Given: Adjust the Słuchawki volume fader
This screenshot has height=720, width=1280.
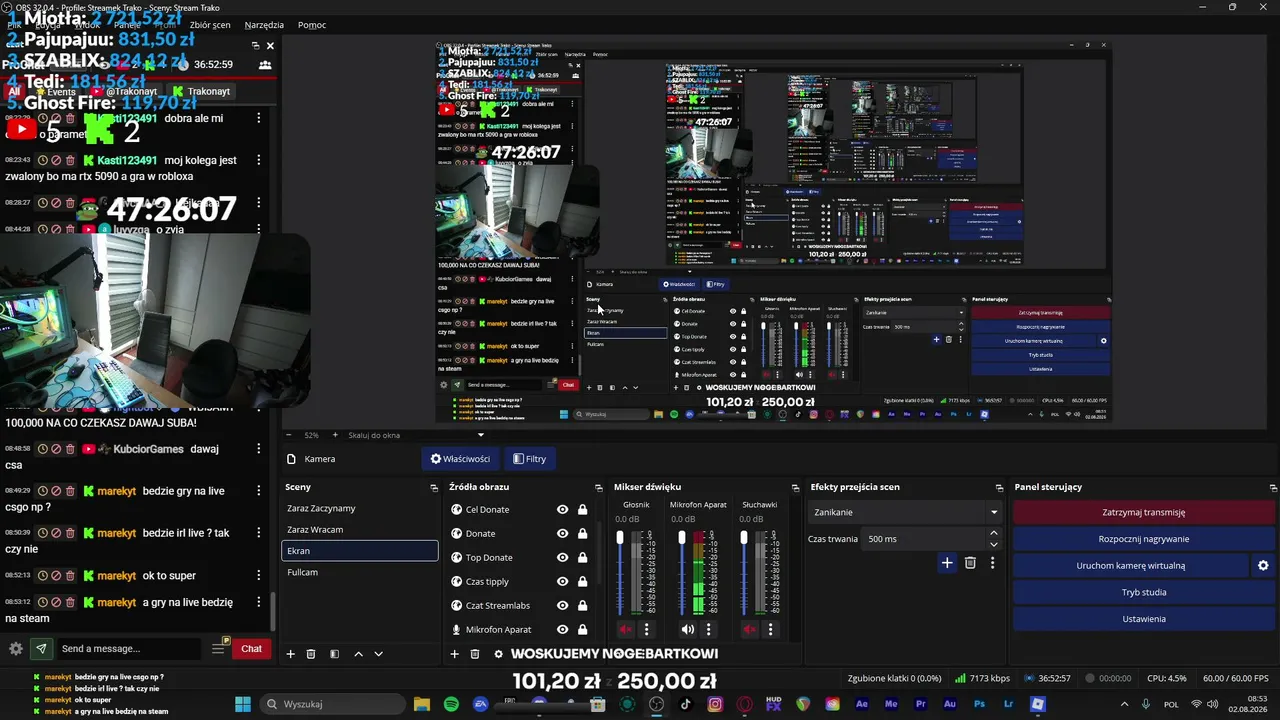Looking at the screenshot, I should pos(744,539).
